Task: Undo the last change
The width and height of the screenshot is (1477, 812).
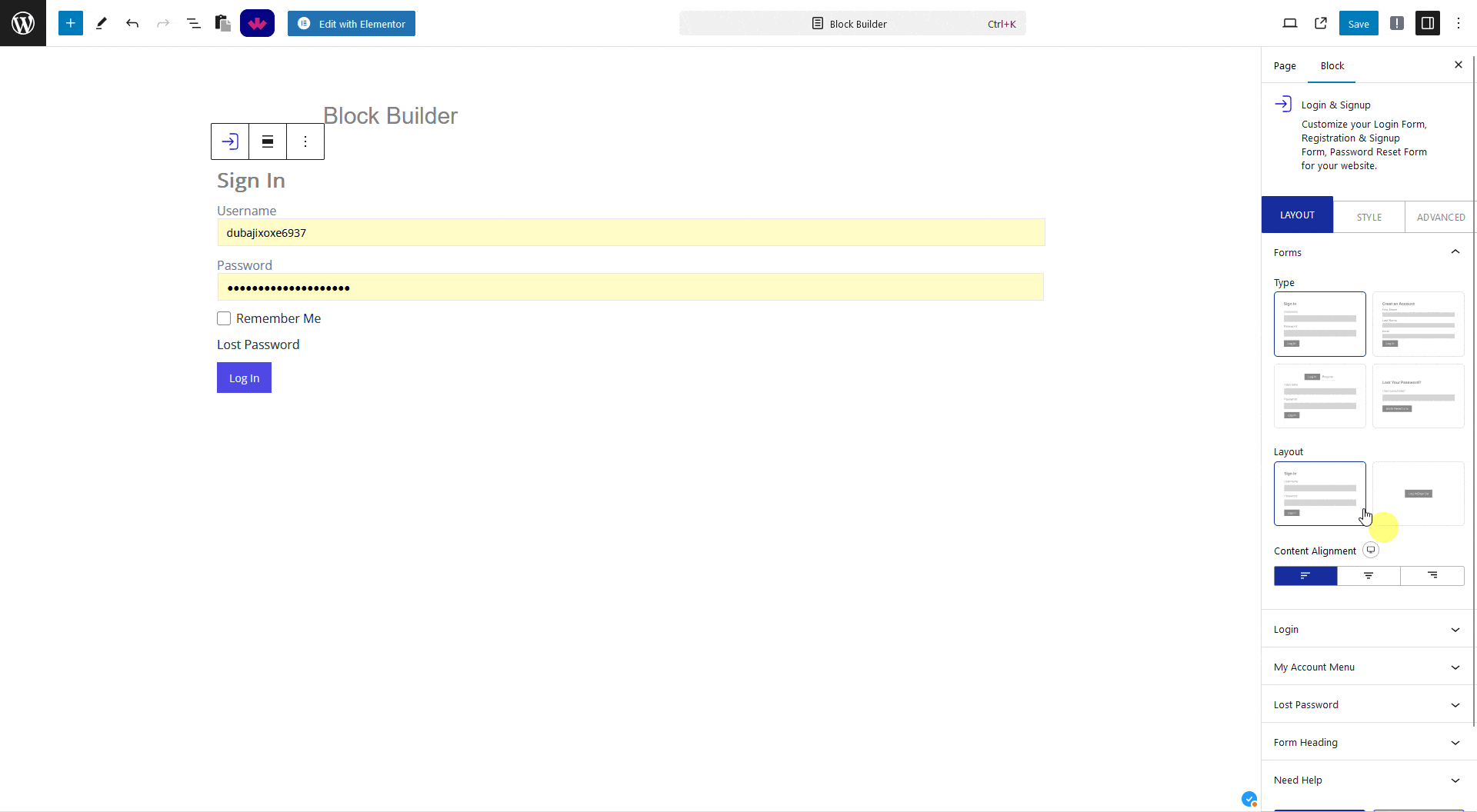Action: coord(132,23)
